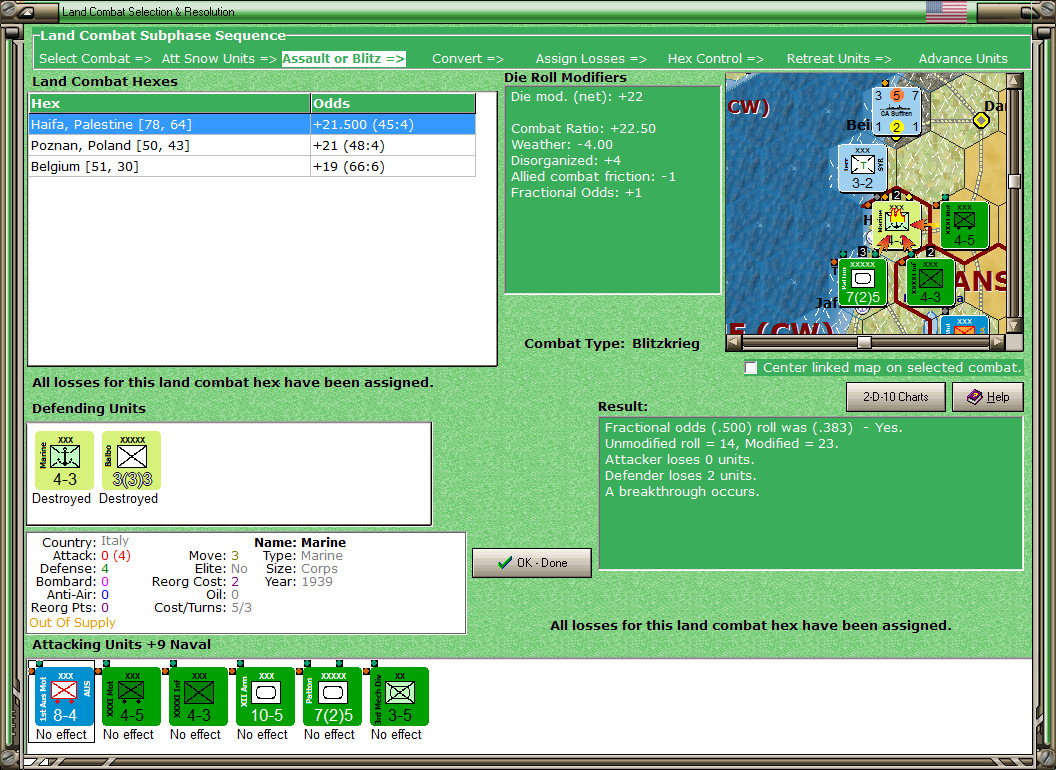Select the 1st Aus Mot 8-4 attacking unit
The image size is (1056, 770).
pos(65,697)
